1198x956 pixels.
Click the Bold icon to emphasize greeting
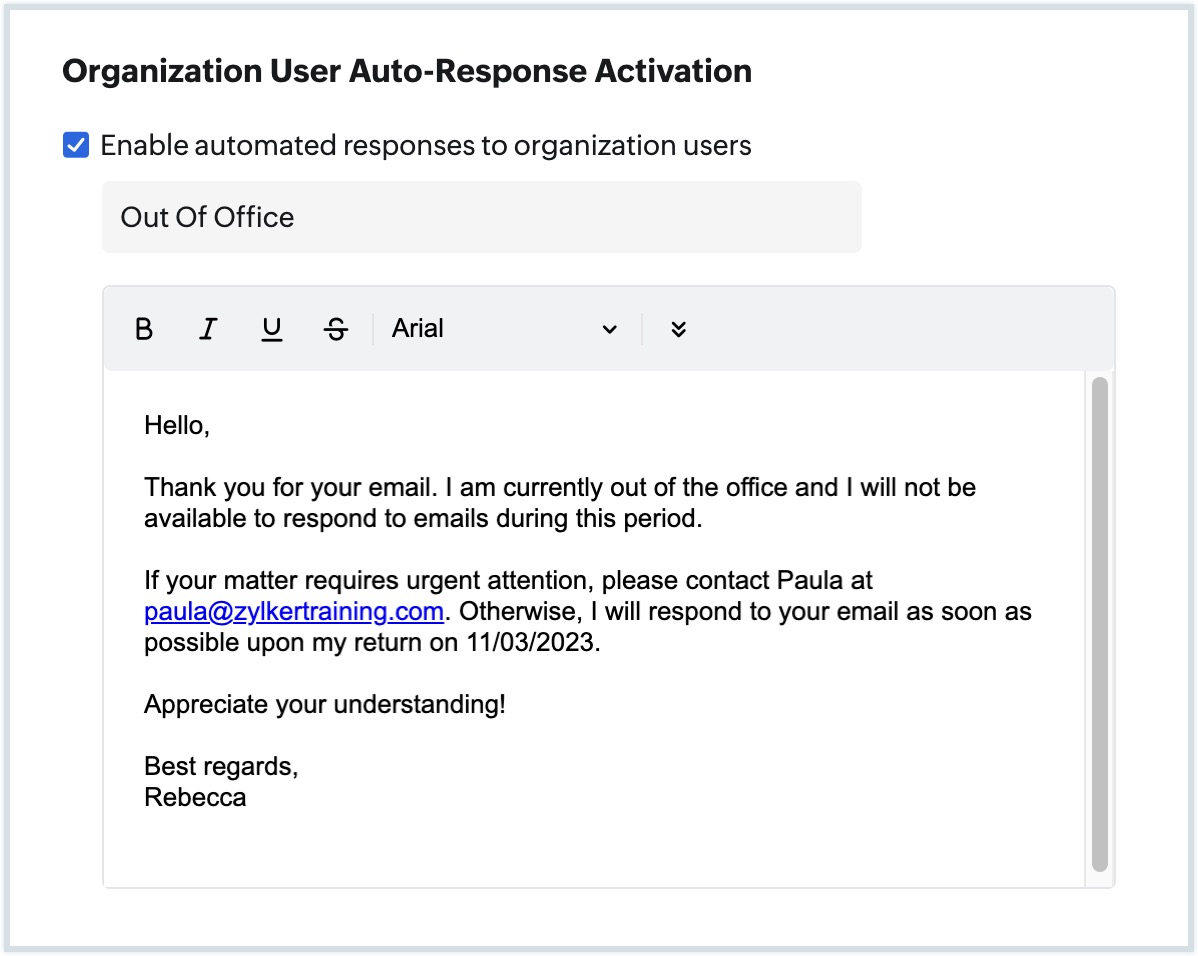click(143, 328)
